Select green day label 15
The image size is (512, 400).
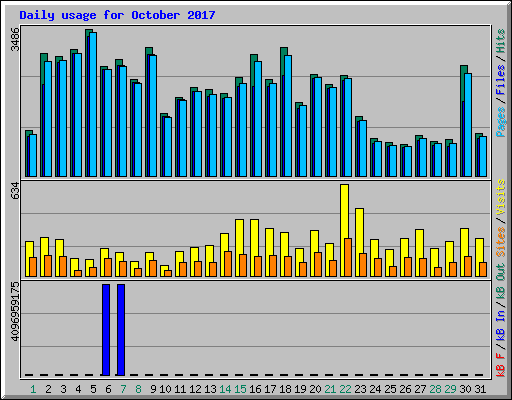pos(240,389)
